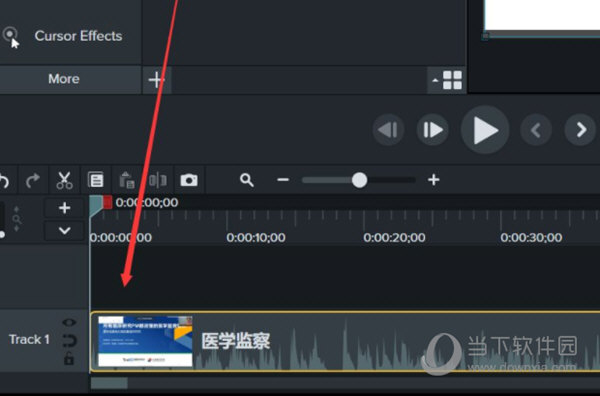Capture a snapshot with the camera icon
The width and height of the screenshot is (600, 396).
point(189,180)
